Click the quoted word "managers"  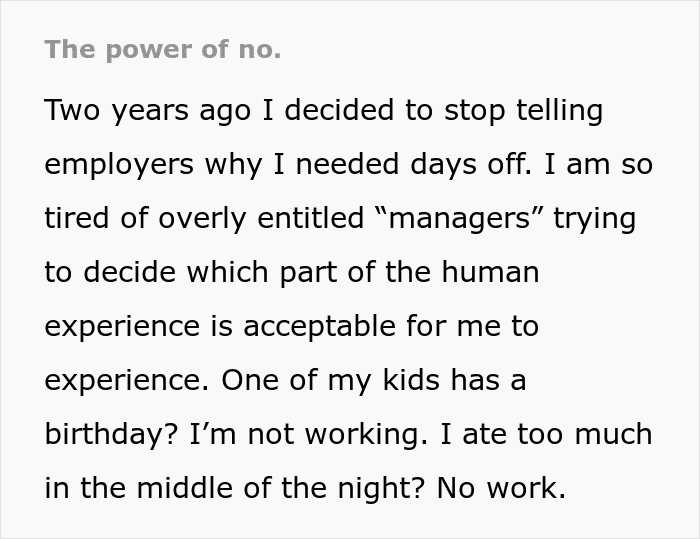click(462, 218)
